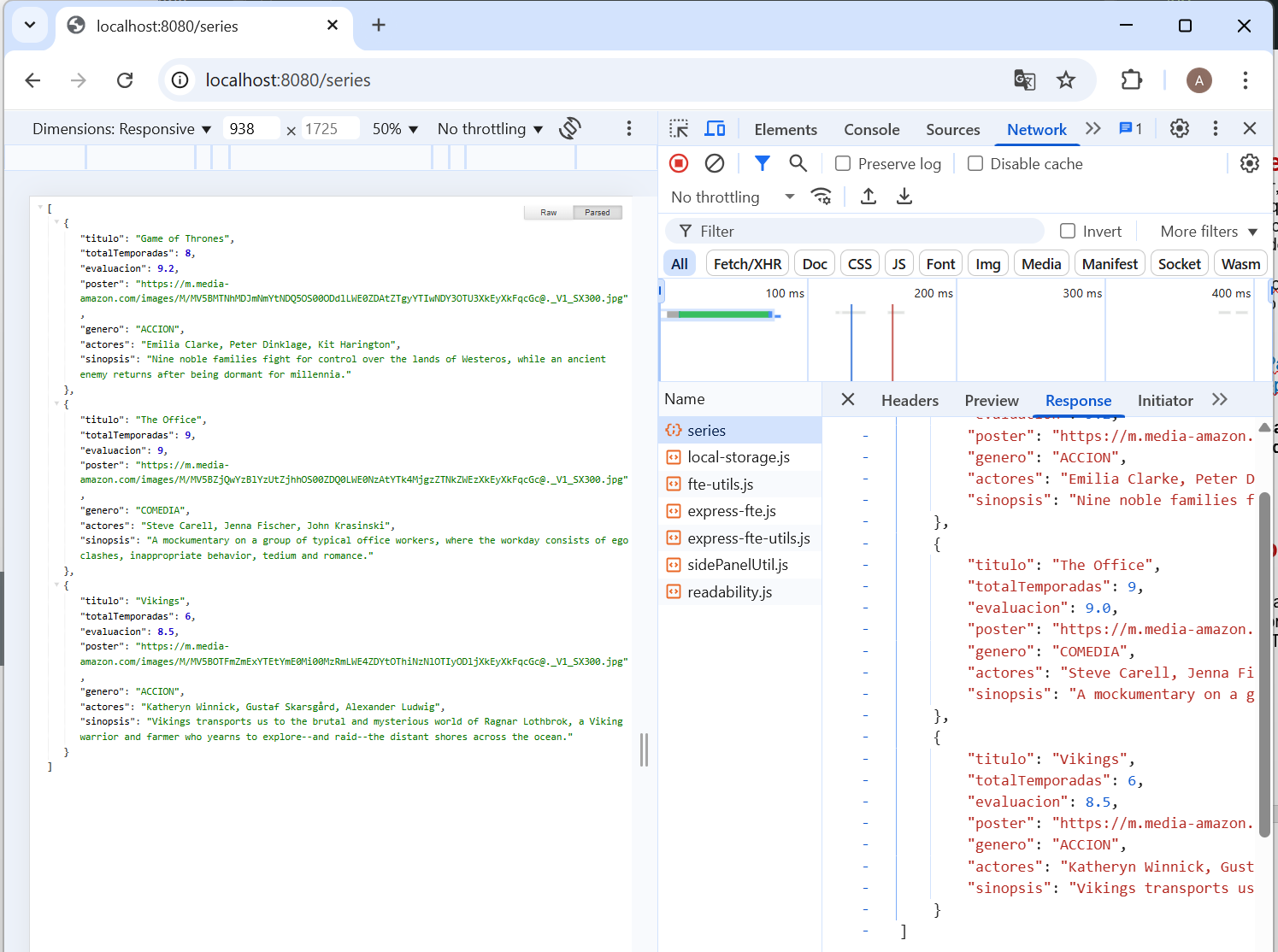
Task: Open the 50% zoom dropdown
Action: click(395, 129)
